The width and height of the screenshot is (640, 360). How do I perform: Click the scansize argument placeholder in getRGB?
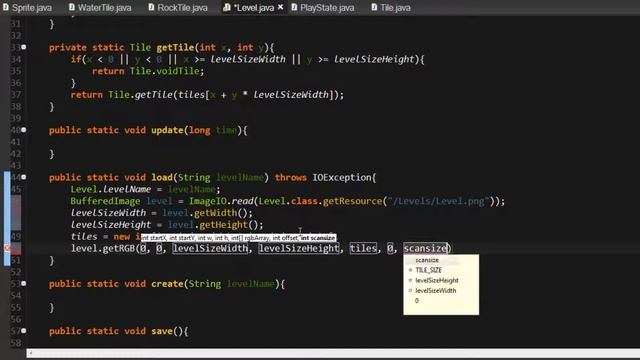click(x=425, y=248)
